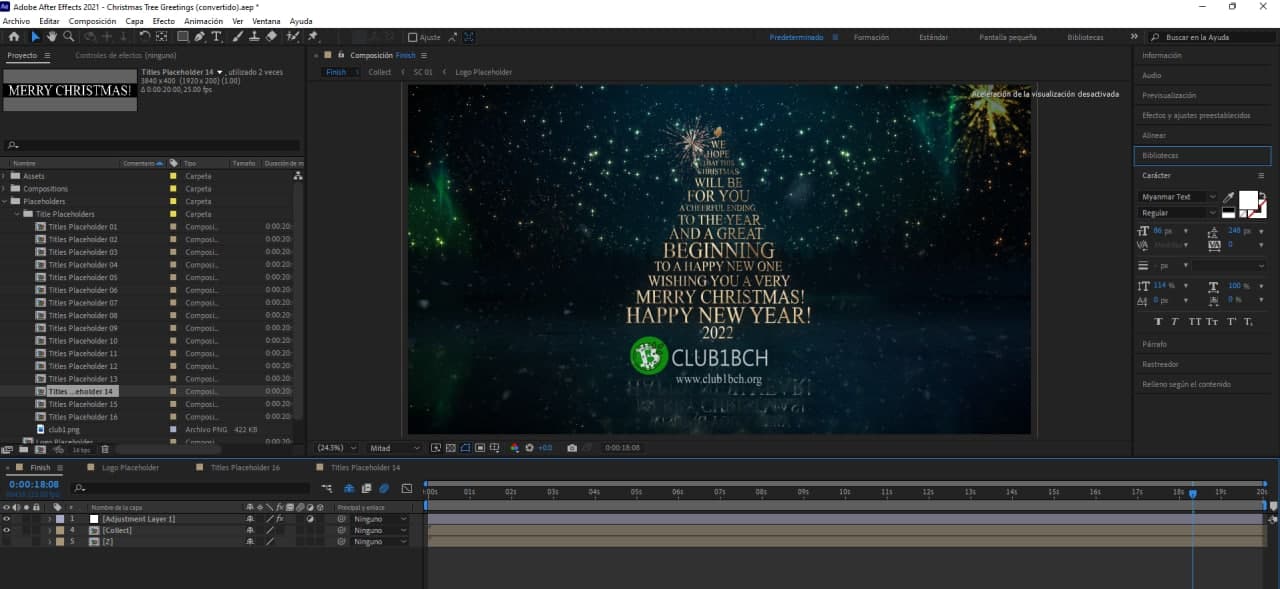Expand the Assets folder
1280x589 pixels.
[x=4, y=176]
